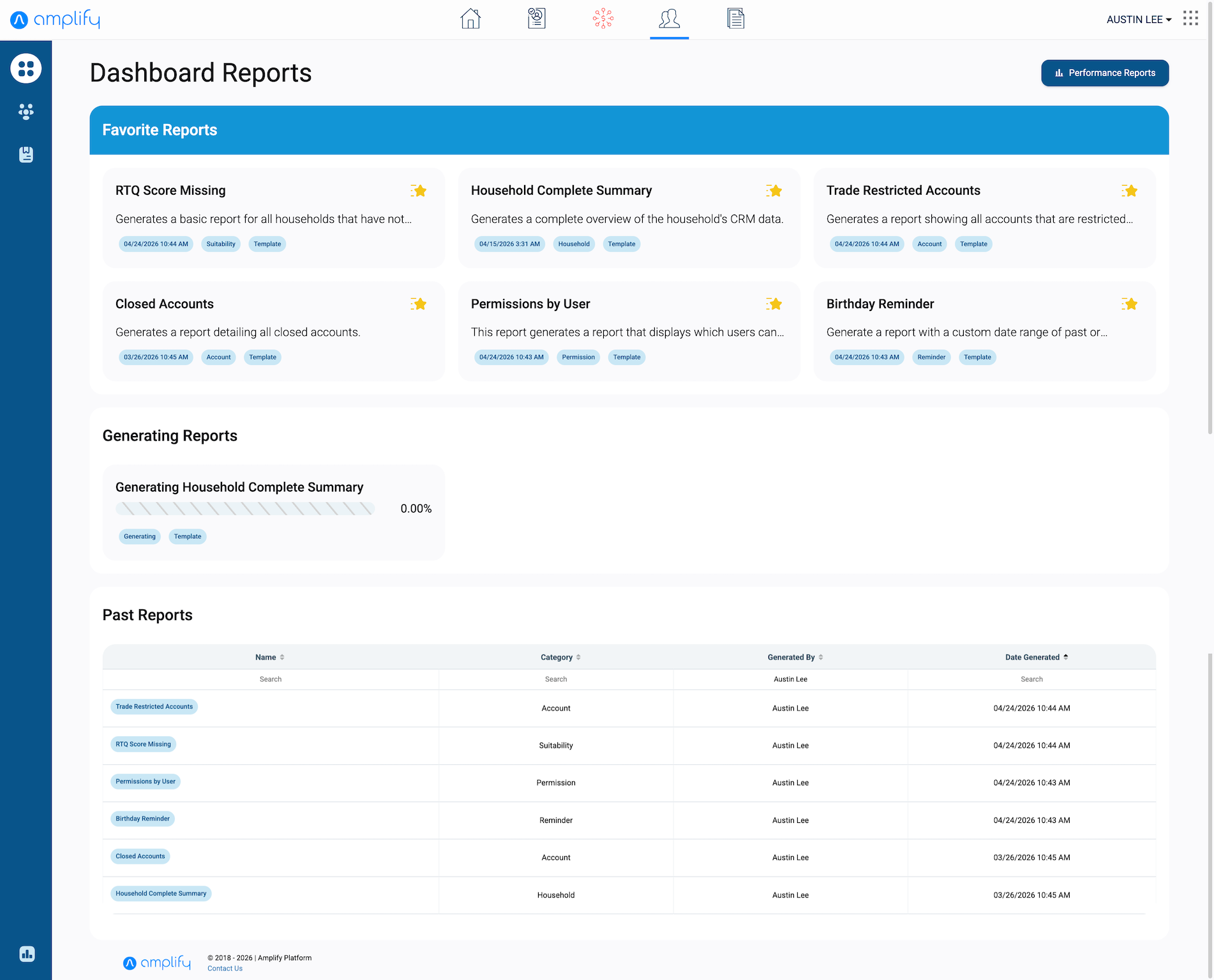Open the document page icon in navbar

pyautogui.click(x=735, y=19)
